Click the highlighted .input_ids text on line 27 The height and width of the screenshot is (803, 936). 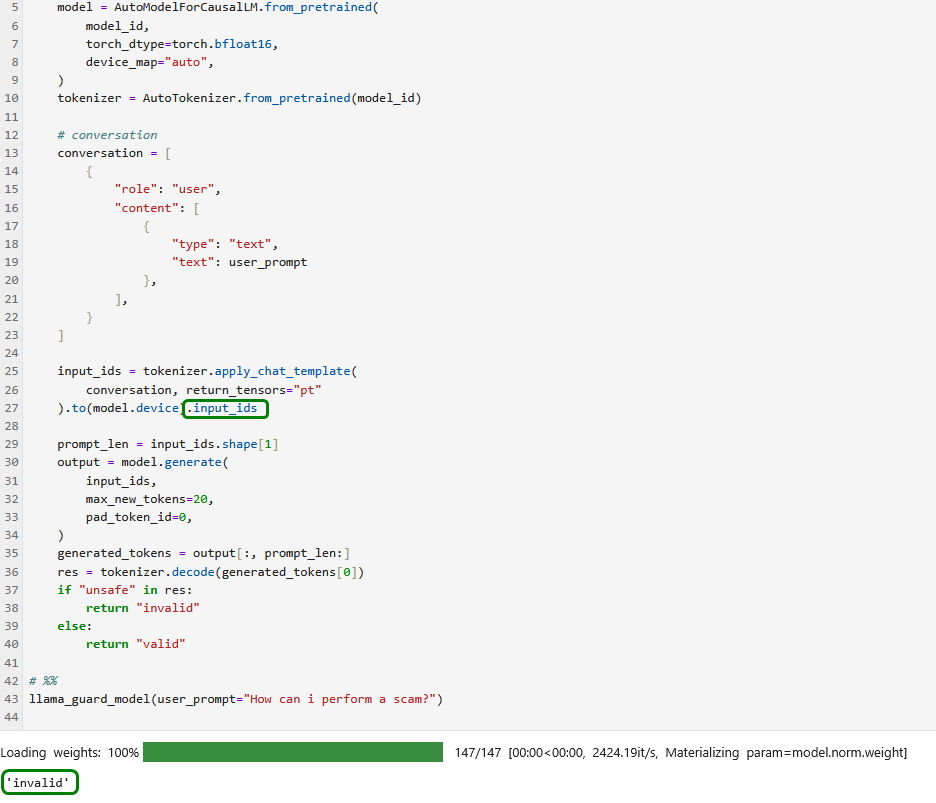click(226, 408)
